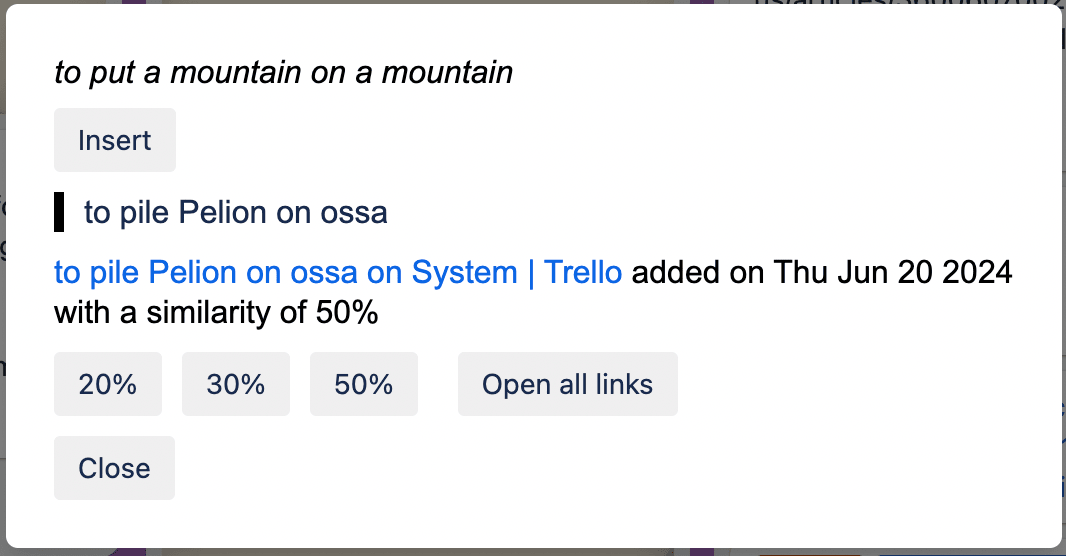Click "Trello" in the blue link
The width and height of the screenshot is (1066, 556).
pyautogui.click(x=583, y=272)
